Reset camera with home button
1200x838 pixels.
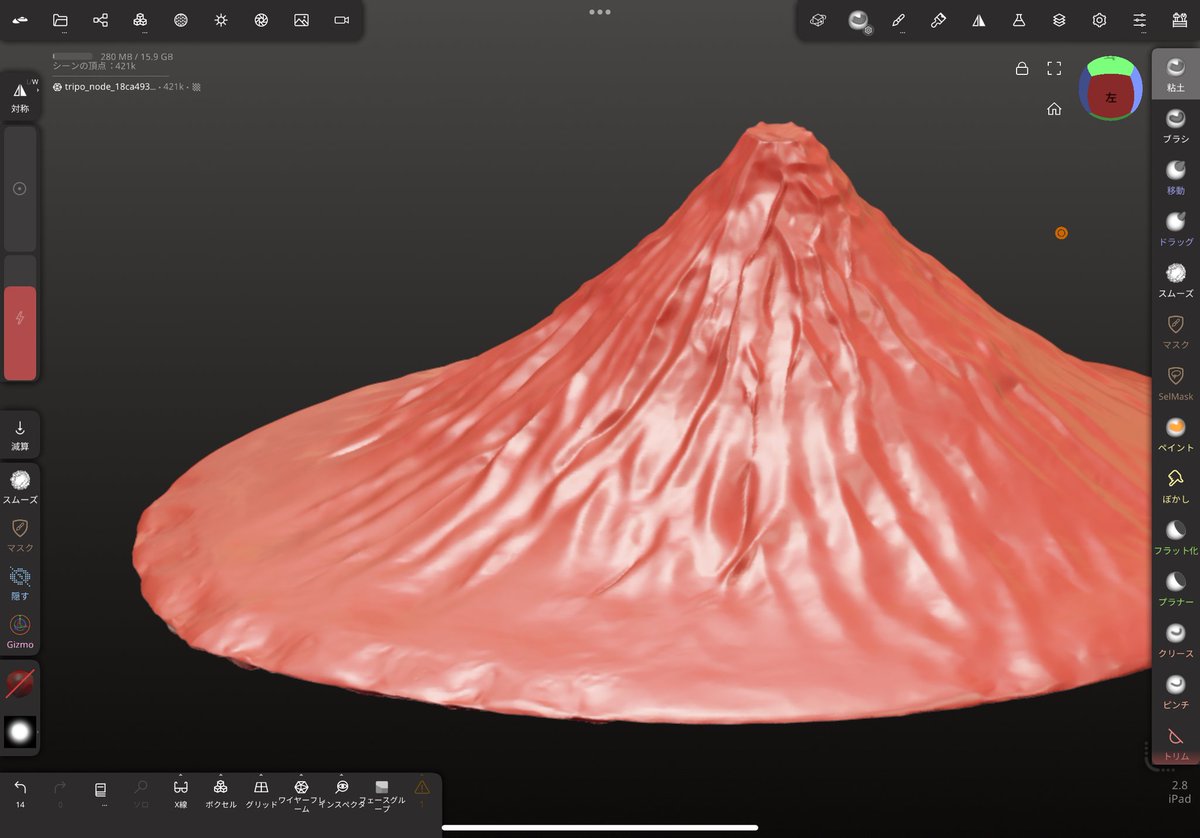tap(1054, 109)
